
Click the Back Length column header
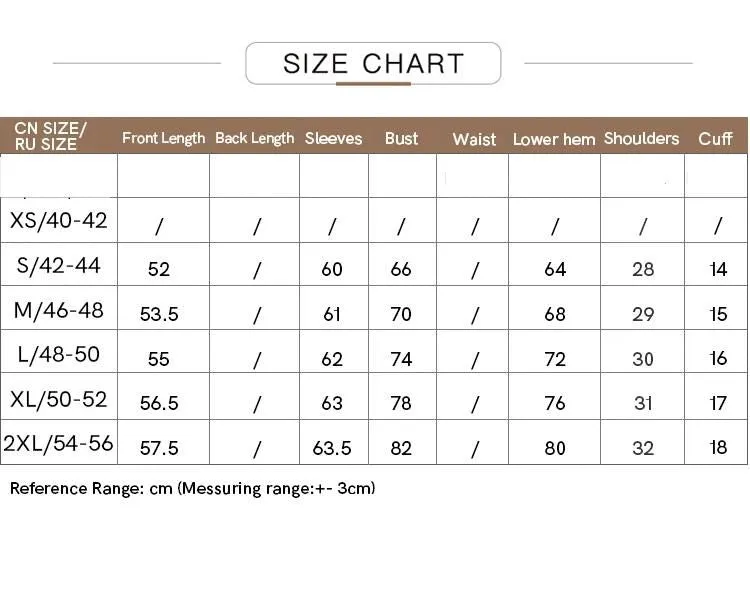pyautogui.click(x=254, y=138)
